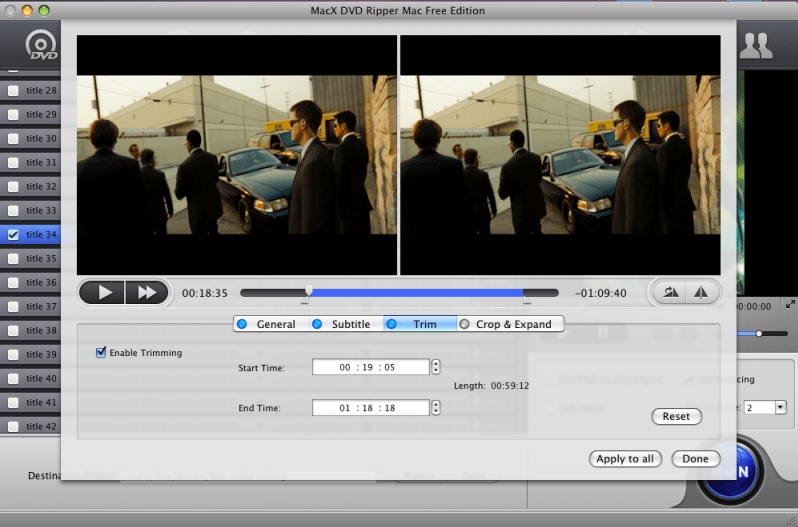Open the dropdown showing value 2
The height and width of the screenshot is (527, 798).
pyautogui.click(x=765, y=407)
